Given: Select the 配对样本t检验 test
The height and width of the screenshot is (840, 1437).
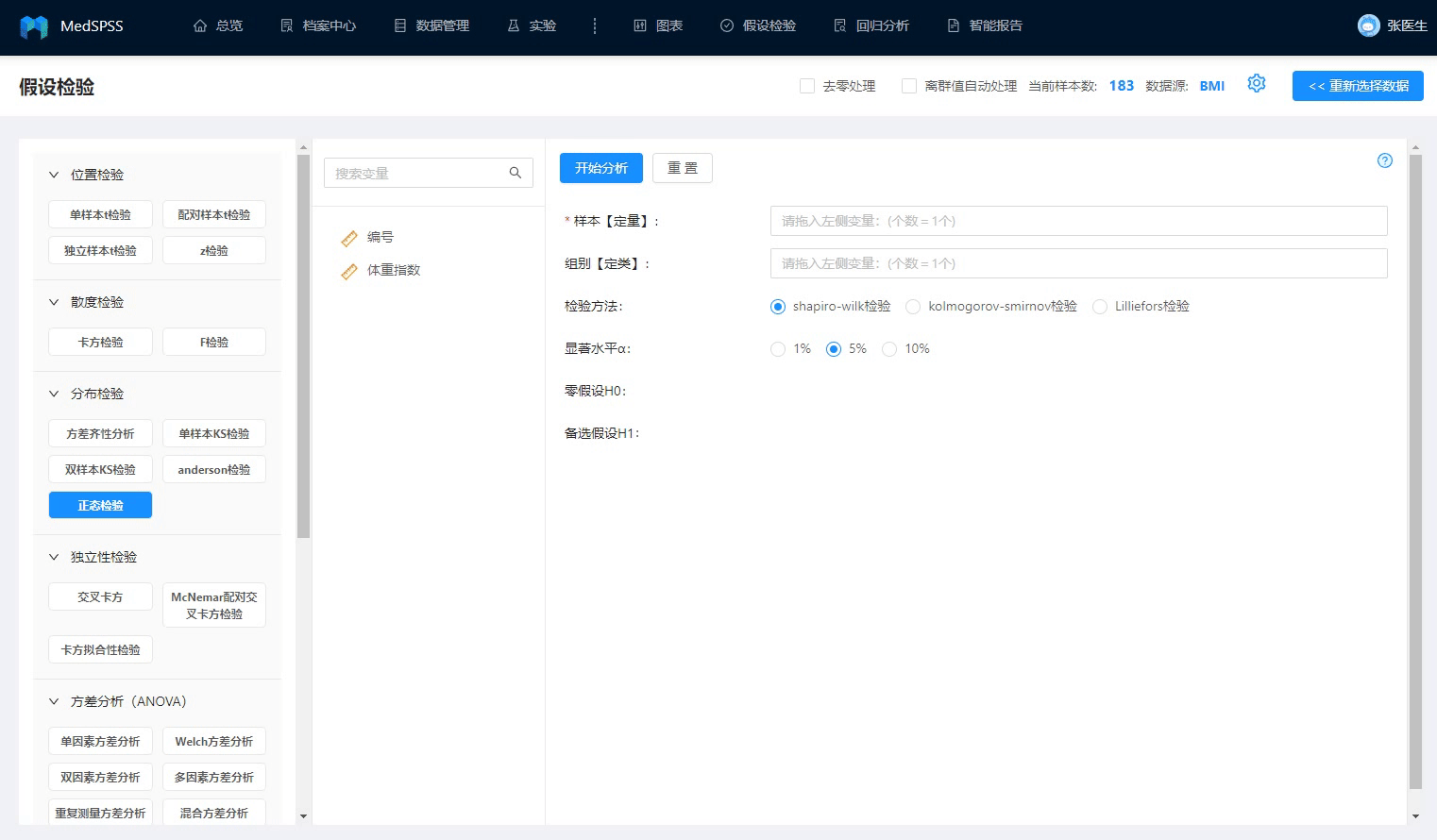Looking at the screenshot, I should point(214,214).
